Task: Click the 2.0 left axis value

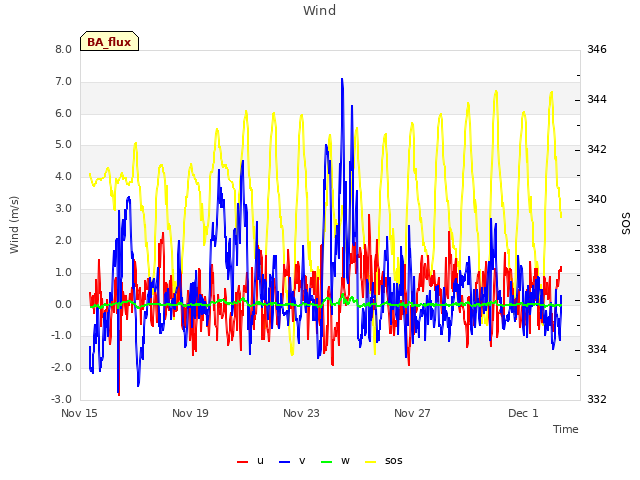Action: pos(64,240)
